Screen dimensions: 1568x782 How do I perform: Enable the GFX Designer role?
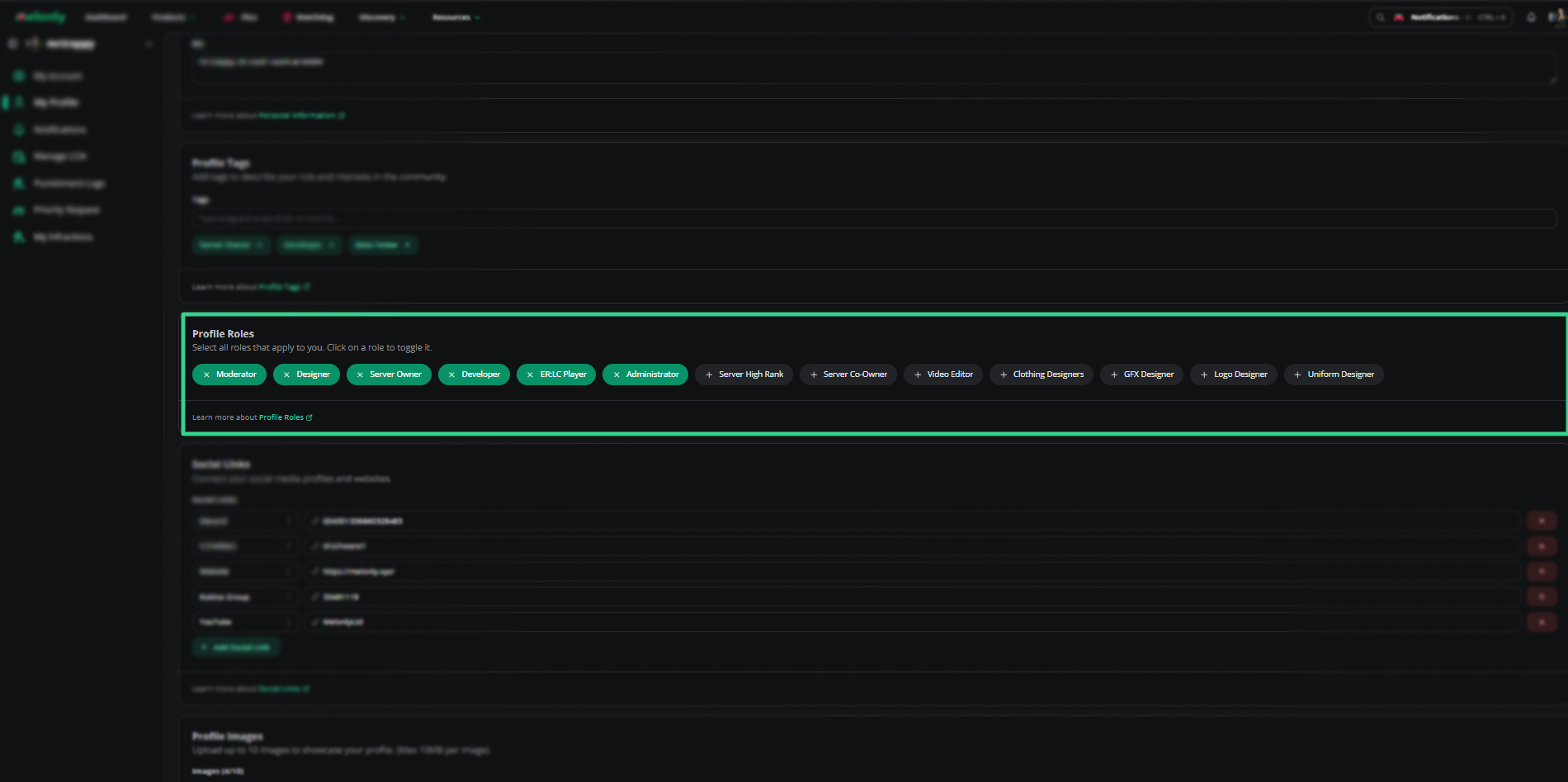[x=1142, y=375]
